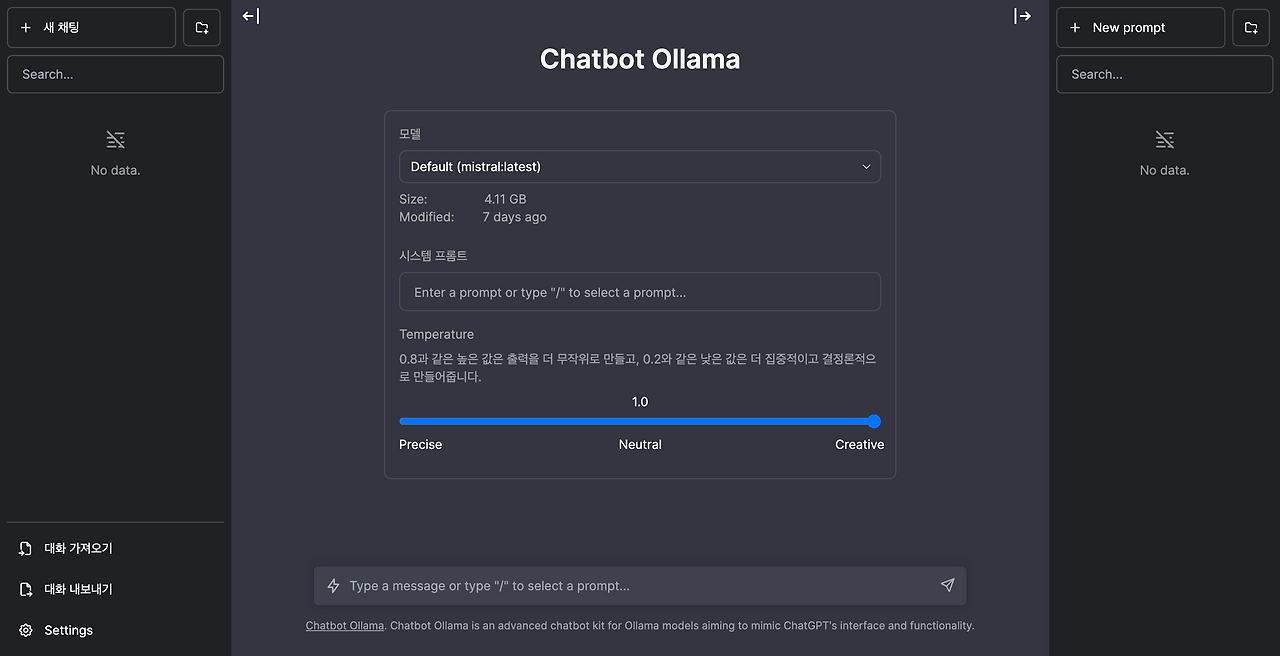Click the 시스템 프롬프트 input field
The image size is (1280, 656).
(x=640, y=291)
